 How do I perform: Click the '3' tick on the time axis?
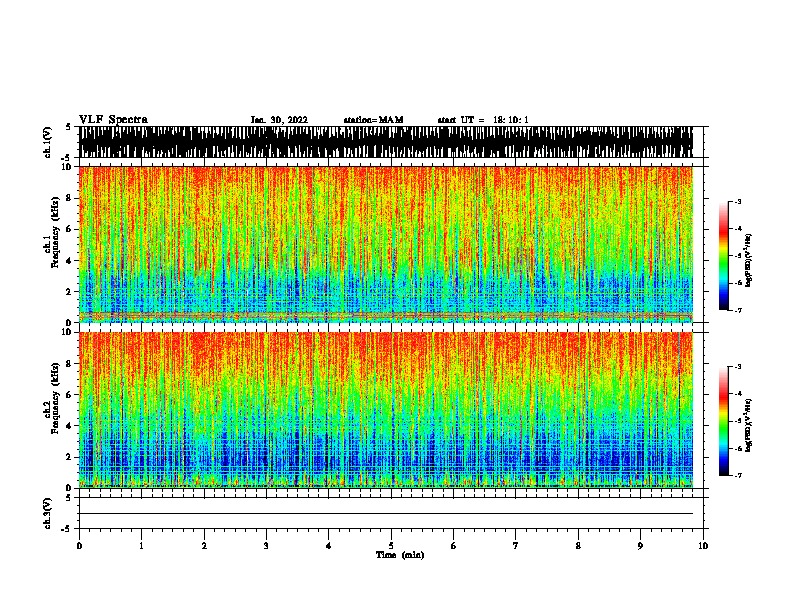(x=266, y=546)
